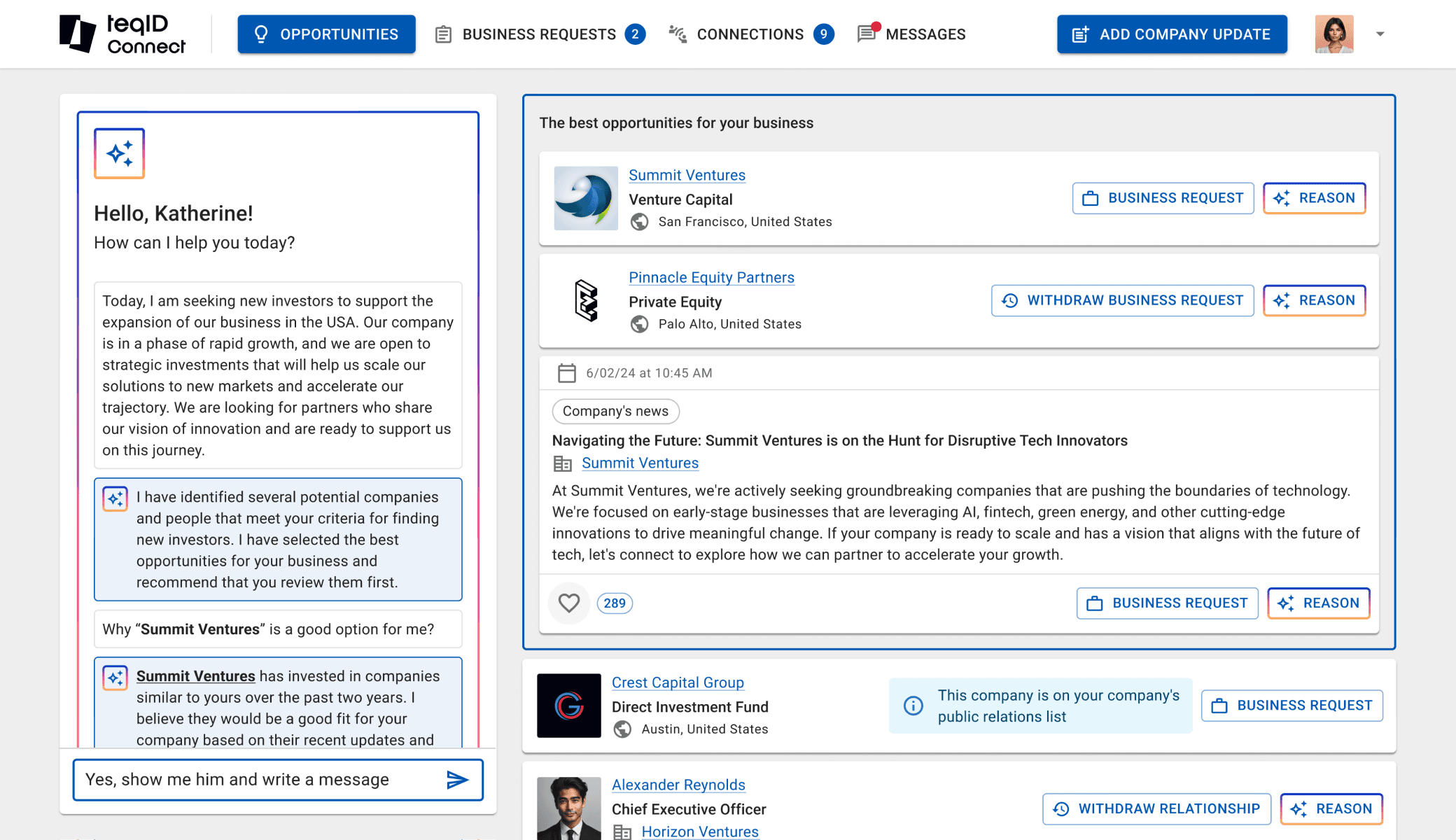The width and height of the screenshot is (1456, 840).
Task: Open Crest Capital Group link
Action: point(678,682)
